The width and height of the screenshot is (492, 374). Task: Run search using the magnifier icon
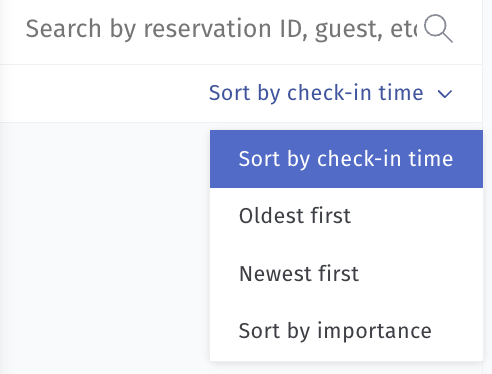(x=438, y=28)
